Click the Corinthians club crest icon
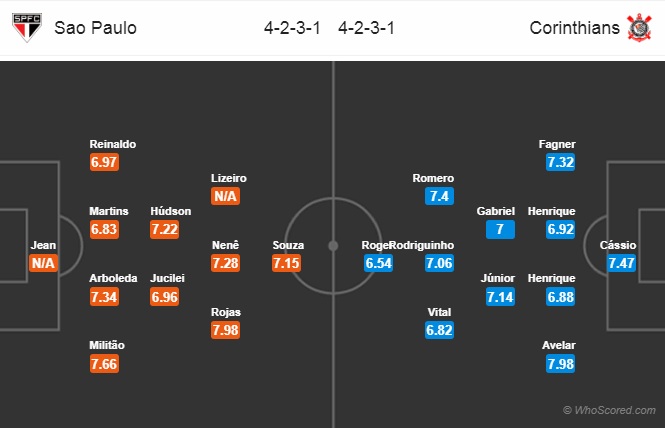 coord(639,27)
